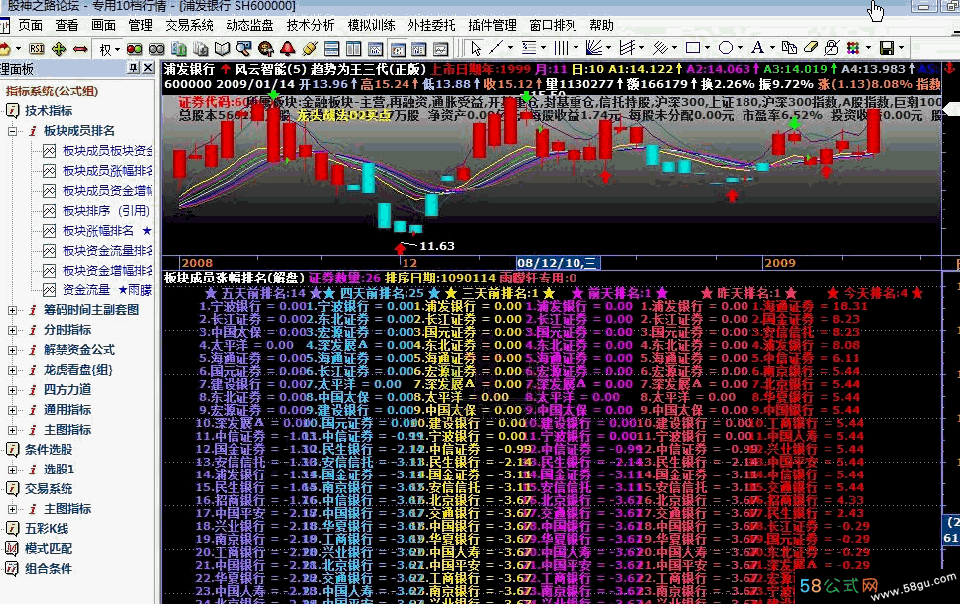The height and width of the screenshot is (604, 960).
Task: Select the trend line drawing tool
Action: tap(496, 47)
